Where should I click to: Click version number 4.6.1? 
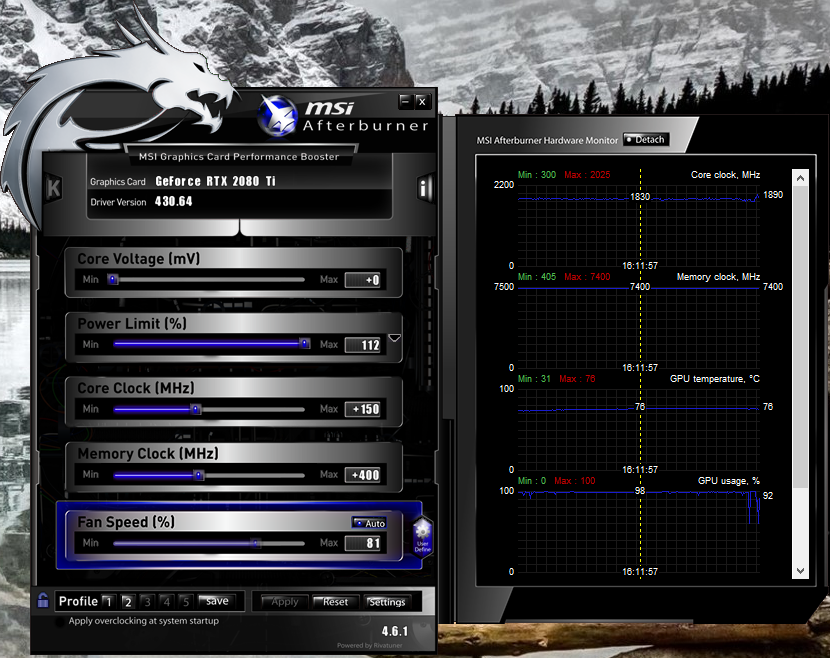point(395,631)
